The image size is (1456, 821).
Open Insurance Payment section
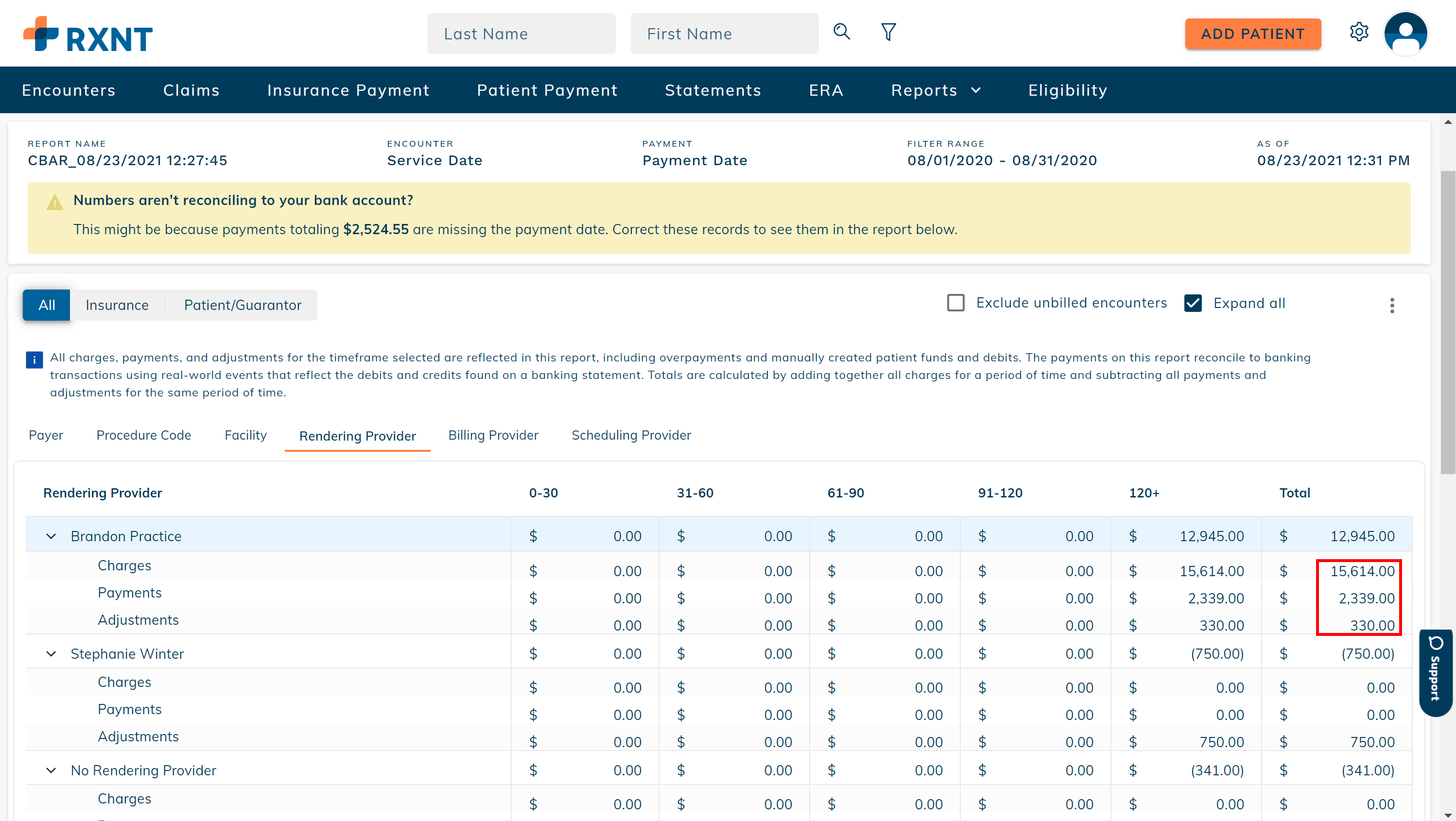(348, 90)
